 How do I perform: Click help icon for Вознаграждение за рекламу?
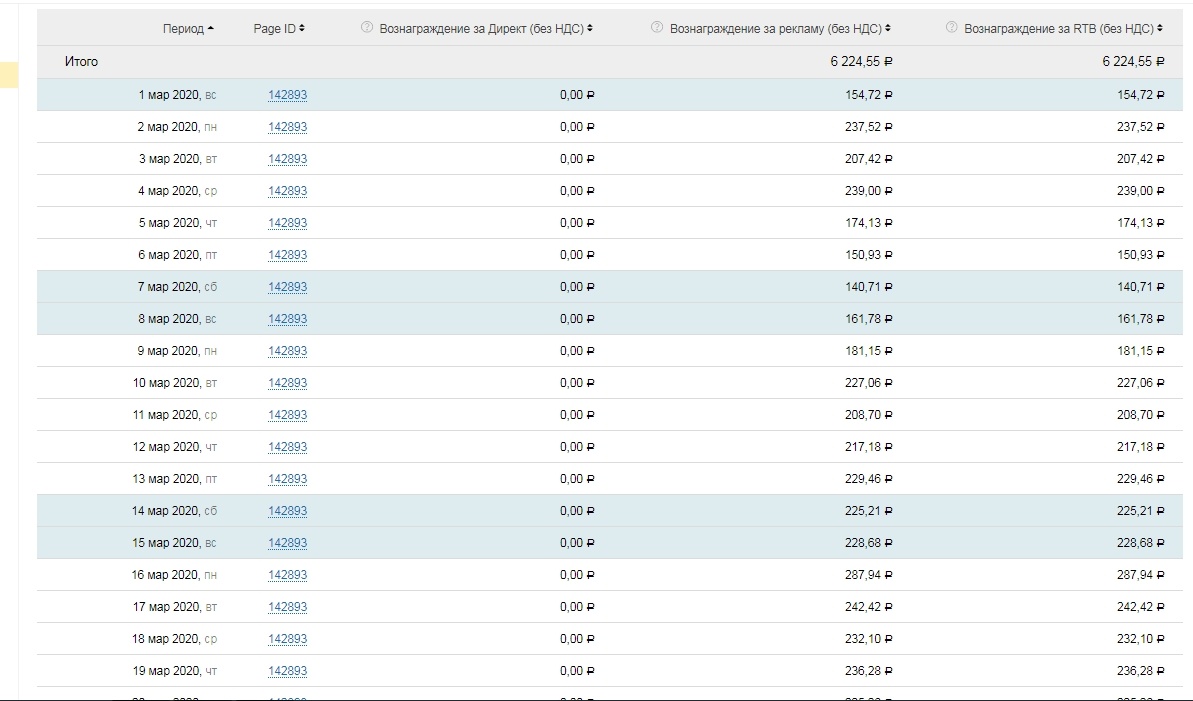[x=657, y=27]
